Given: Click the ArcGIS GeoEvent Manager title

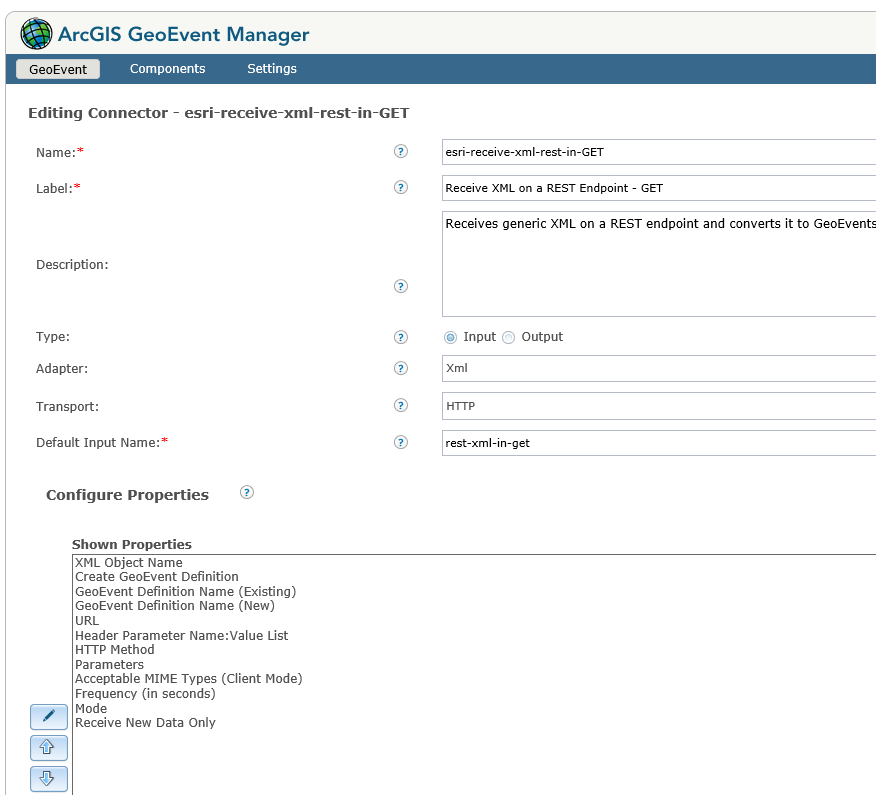Looking at the screenshot, I should click(184, 34).
